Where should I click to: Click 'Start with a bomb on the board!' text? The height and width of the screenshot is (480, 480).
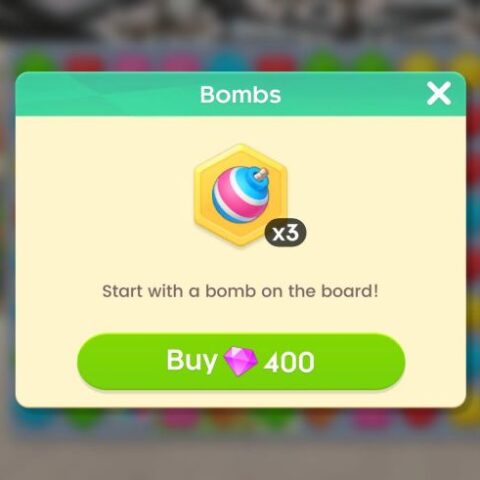[240, 291]
